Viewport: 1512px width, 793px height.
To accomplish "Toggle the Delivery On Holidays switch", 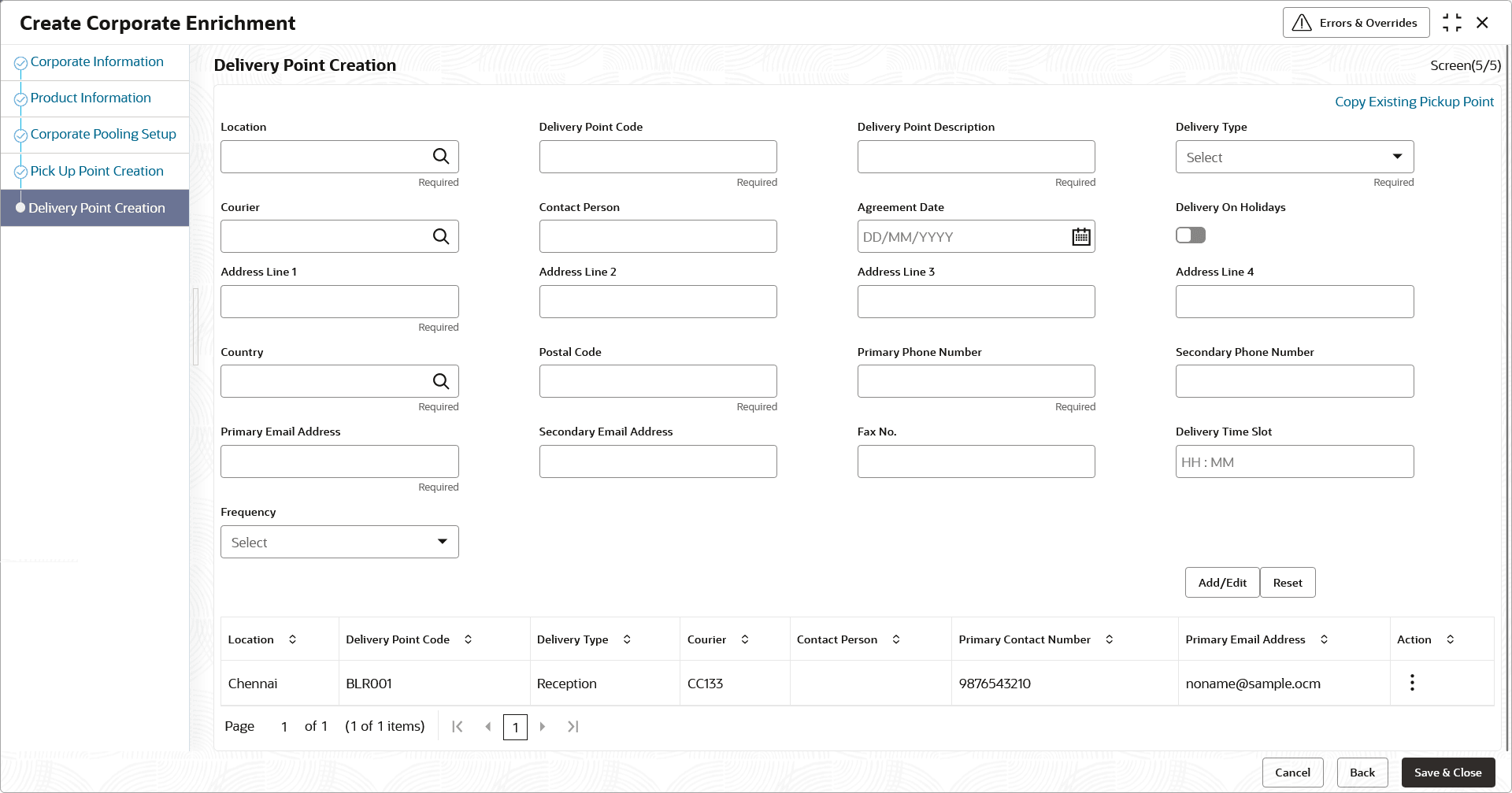I will point(1190,235).
